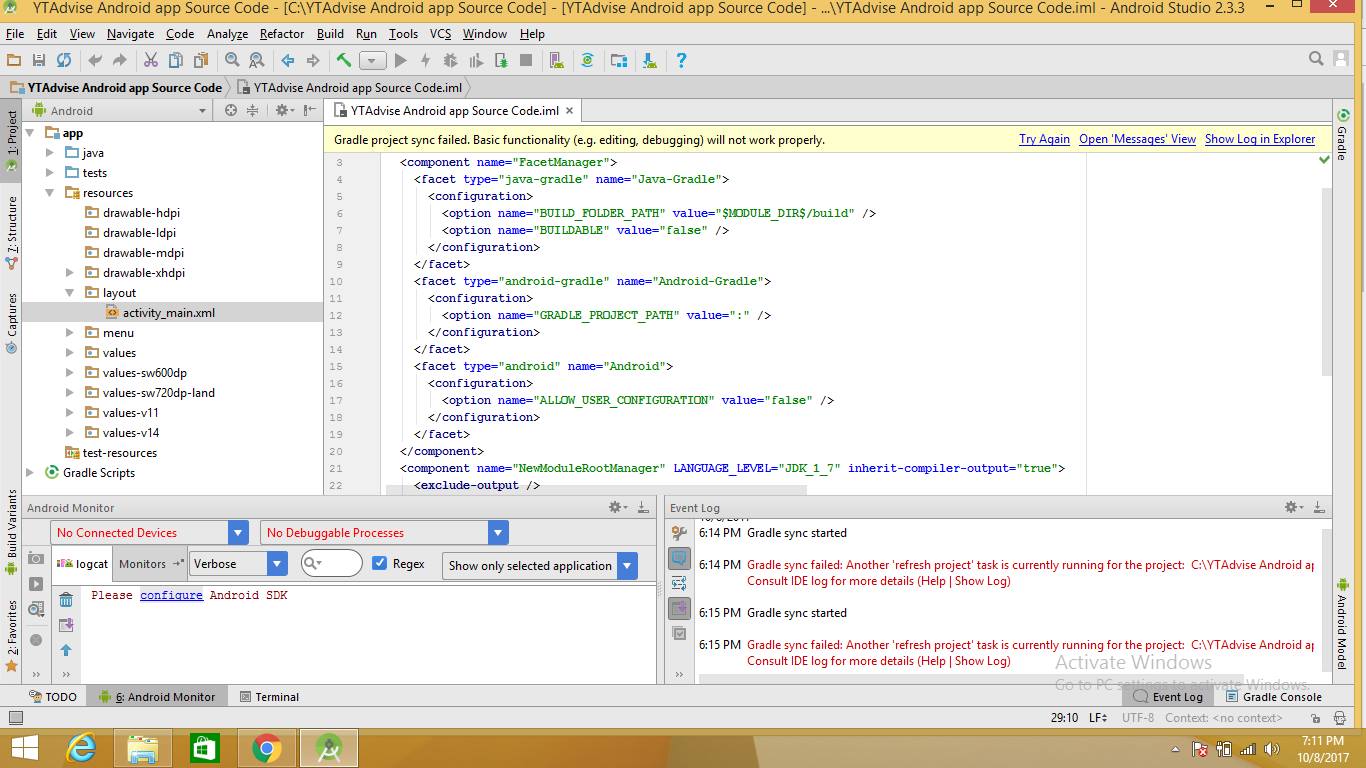The image size is (1366, 768).
Task: Click the Run play icon
Action: coord(400,61)
